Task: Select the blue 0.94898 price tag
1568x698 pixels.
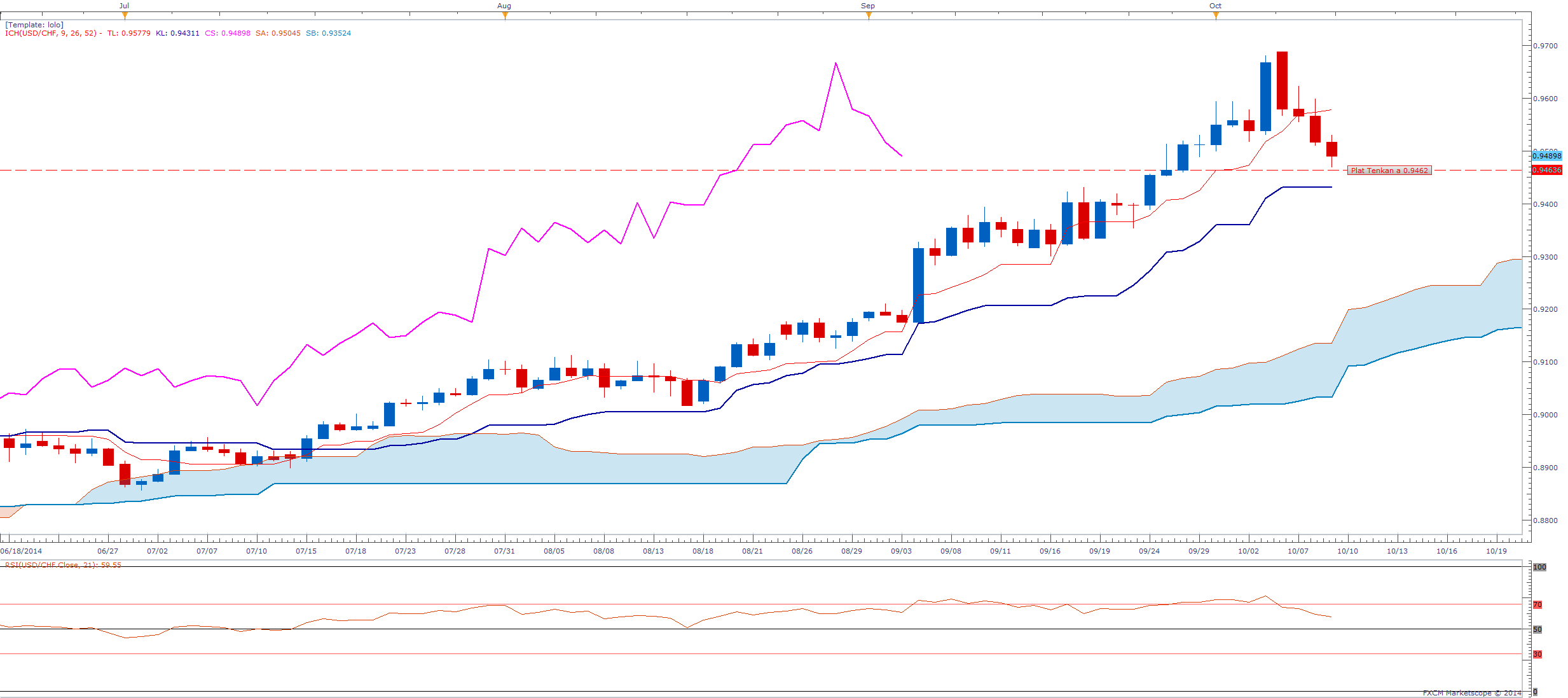Action: [1546, 156]
